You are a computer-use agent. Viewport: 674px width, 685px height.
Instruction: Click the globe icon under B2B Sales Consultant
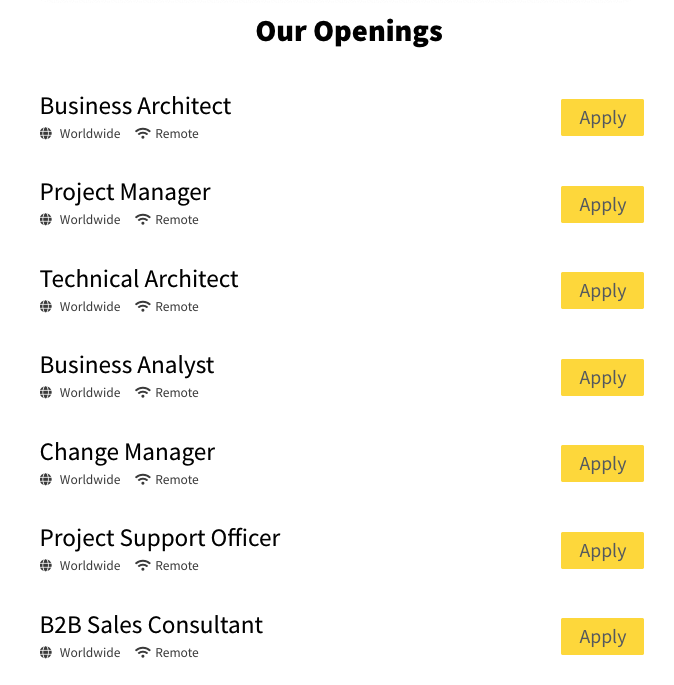point(46,653)
